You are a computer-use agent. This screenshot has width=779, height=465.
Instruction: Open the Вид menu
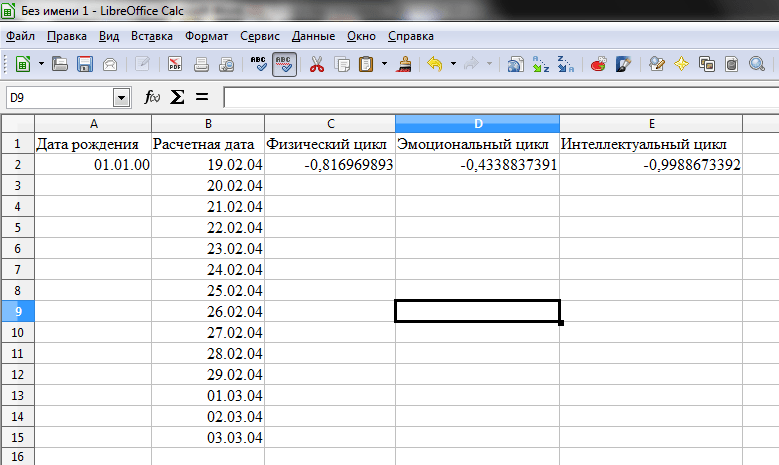[109, 36]
